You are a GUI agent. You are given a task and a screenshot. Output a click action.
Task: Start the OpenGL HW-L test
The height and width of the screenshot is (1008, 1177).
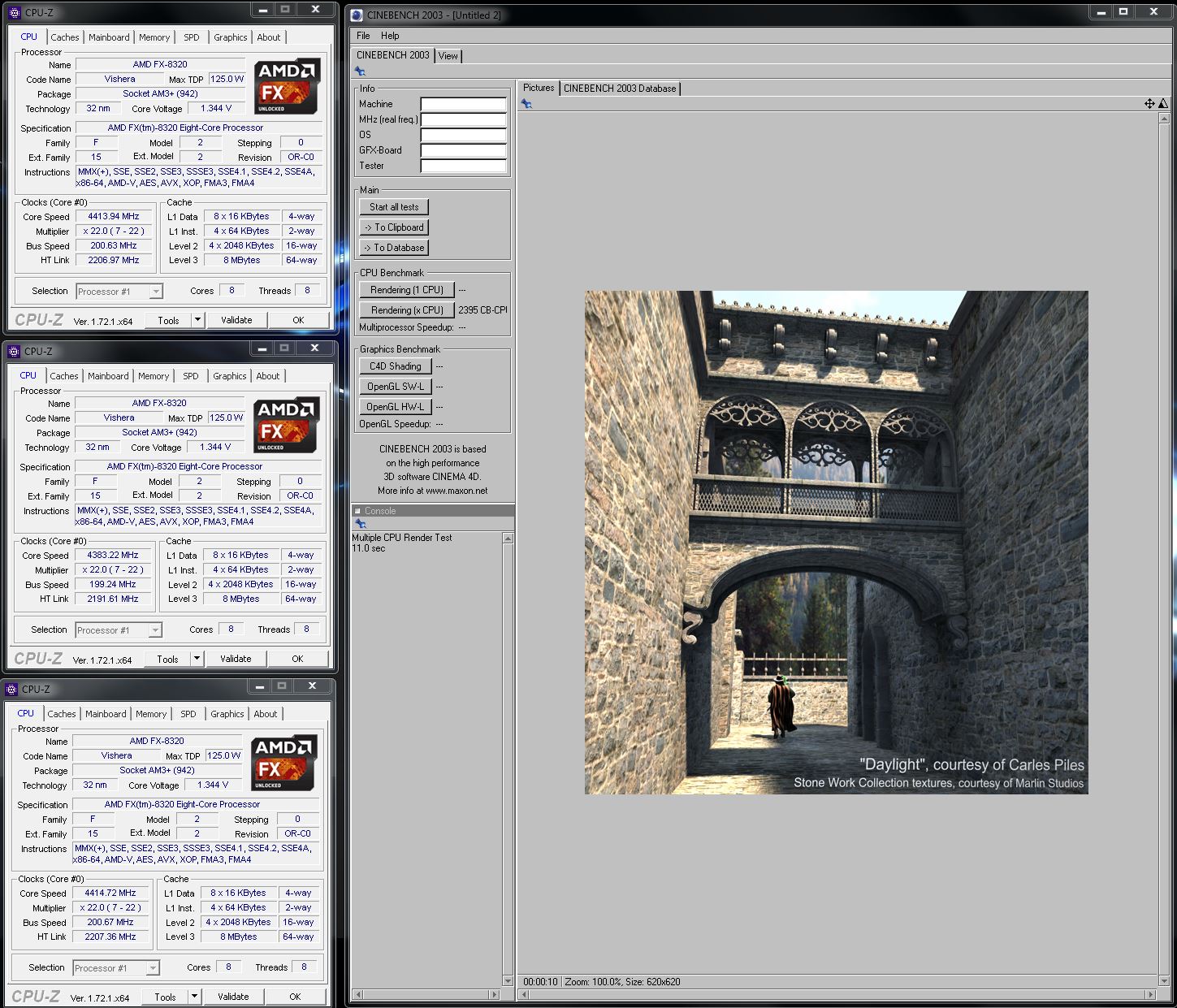coord(395,407)
